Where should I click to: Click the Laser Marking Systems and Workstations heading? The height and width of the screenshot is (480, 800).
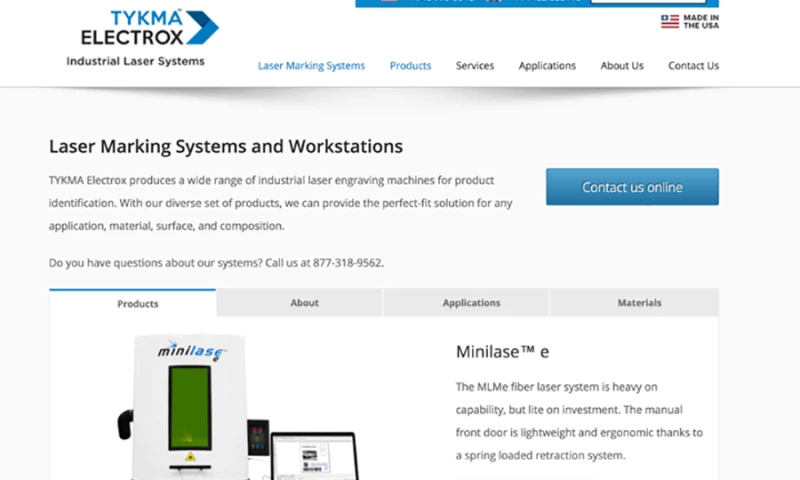pyautogui.click(x=226, y=146)
